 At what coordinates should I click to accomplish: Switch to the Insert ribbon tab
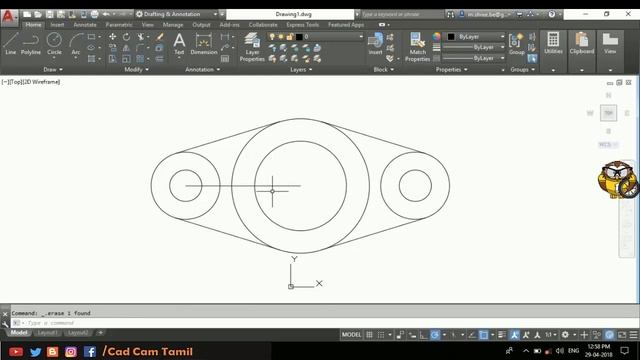[x=57, y=25]
